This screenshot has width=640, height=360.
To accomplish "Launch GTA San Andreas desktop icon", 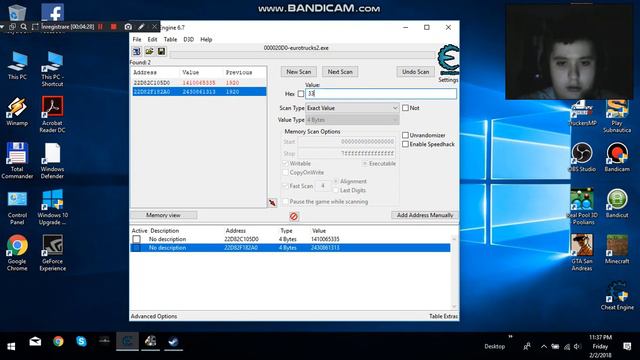I will pos(582,253).
